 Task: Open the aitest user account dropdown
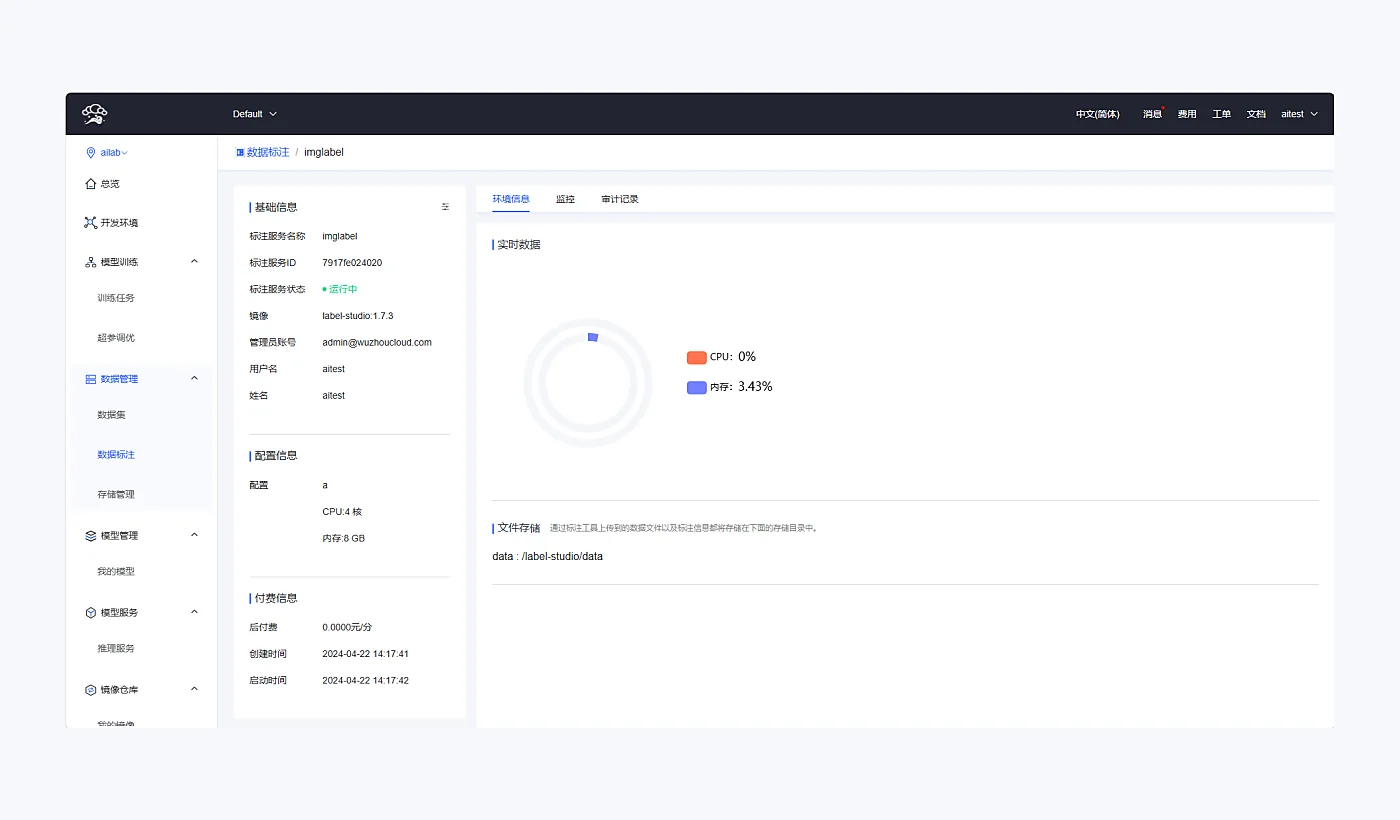click(1300, 114)
